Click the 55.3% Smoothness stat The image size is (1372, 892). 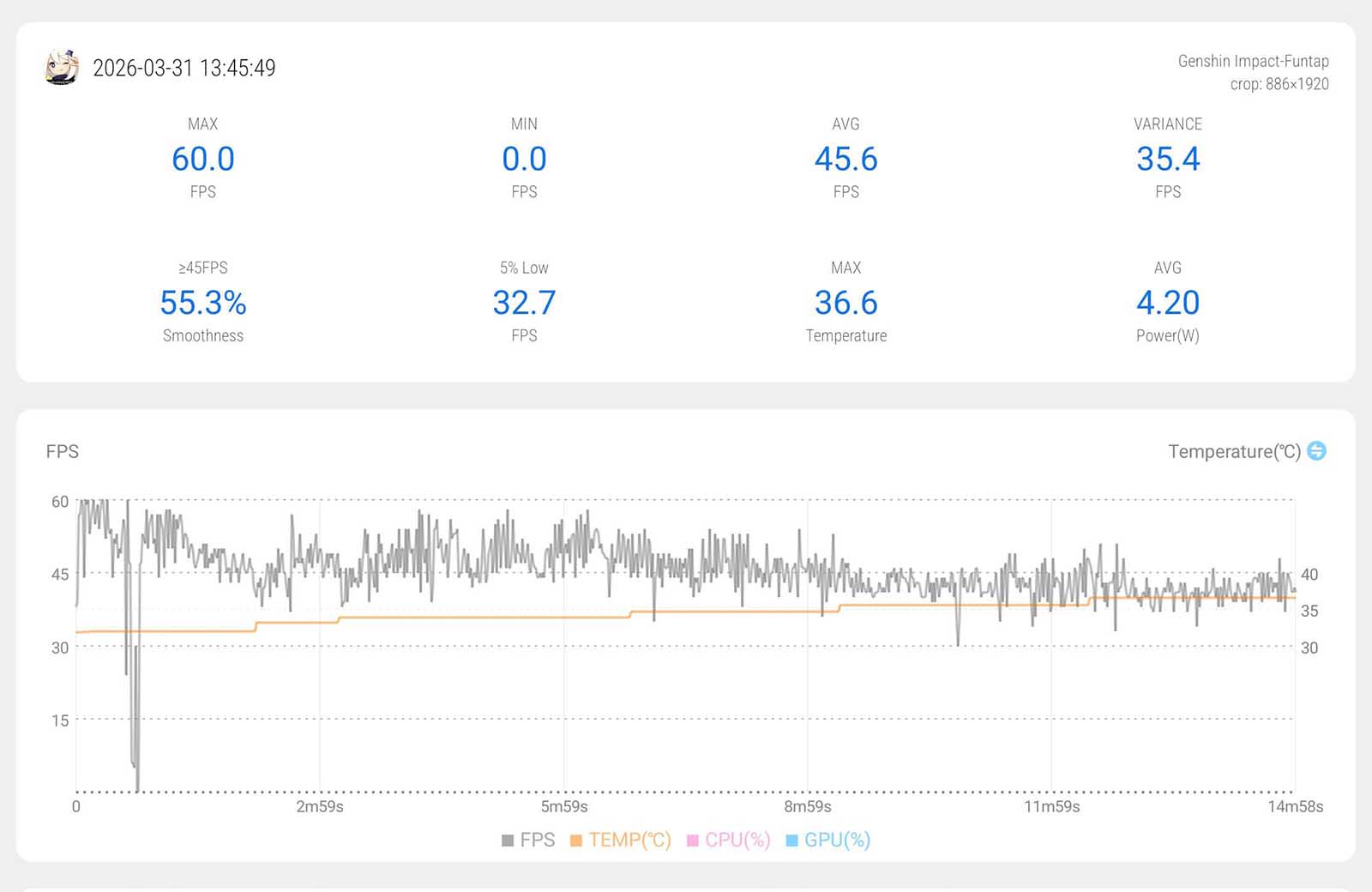202,304
